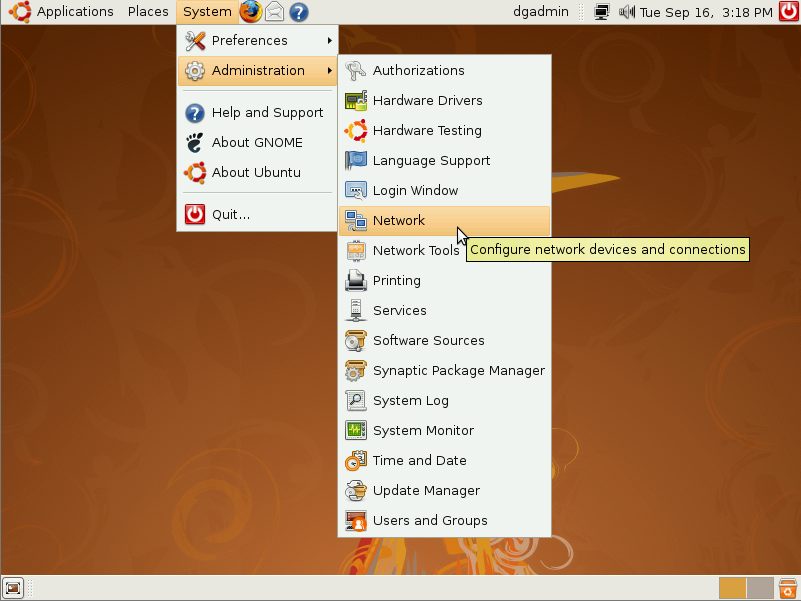Open the mail envelope launcher icon

(x=275, y=12)
